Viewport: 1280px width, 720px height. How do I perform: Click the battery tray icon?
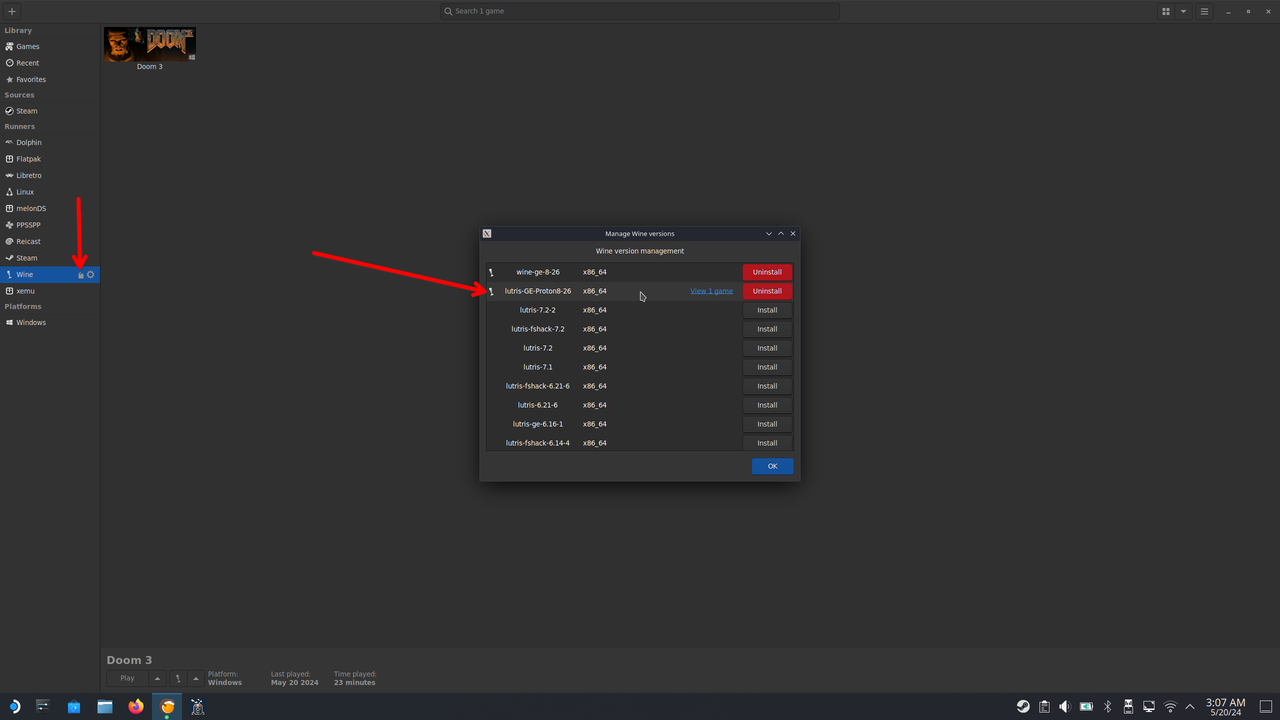[x=1086, y=706]
